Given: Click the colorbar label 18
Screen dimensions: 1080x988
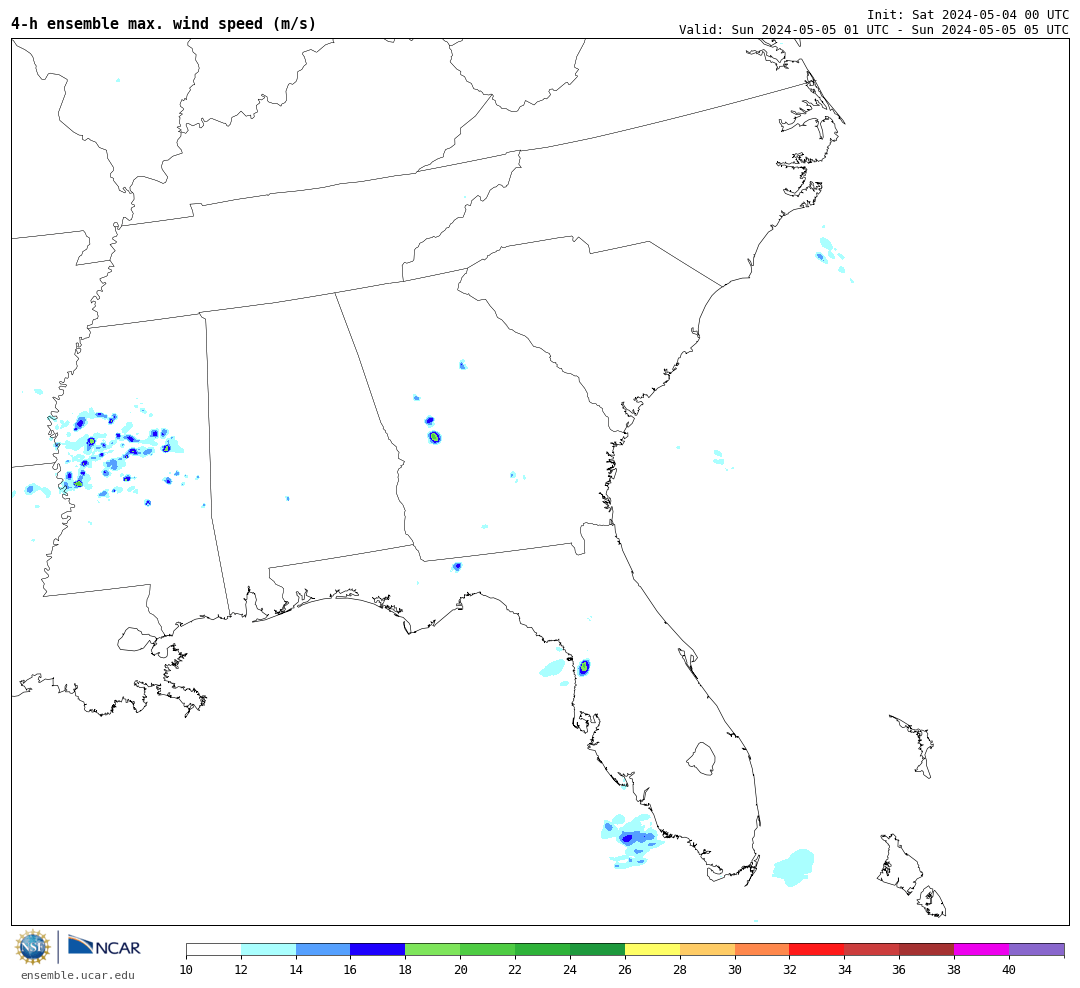Looking at the screenshot, I should click(x=406, y=969).
